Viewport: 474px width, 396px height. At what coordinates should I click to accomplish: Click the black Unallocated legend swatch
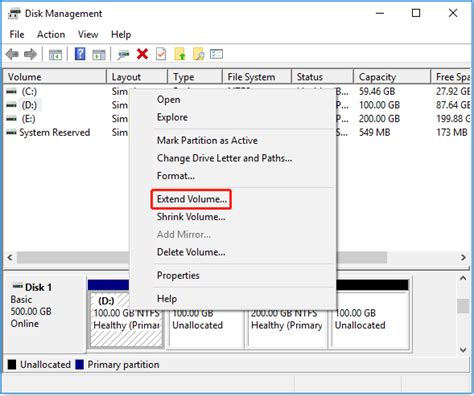(x=12, y=365)
